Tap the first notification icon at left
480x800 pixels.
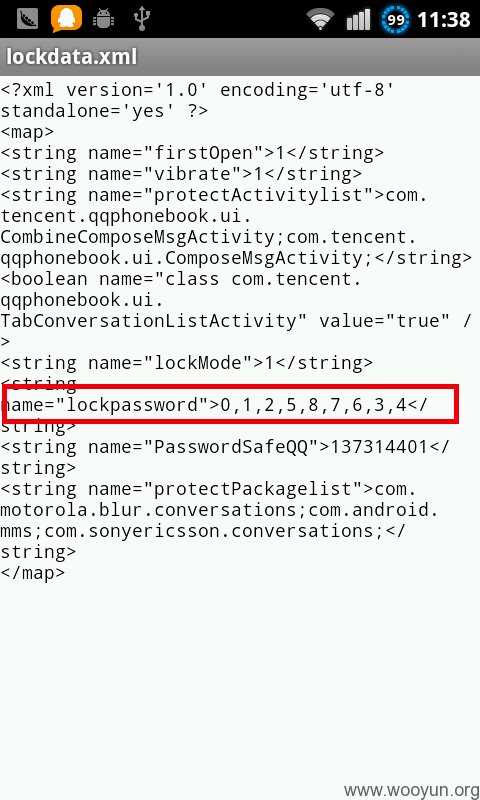coord(28,19)
